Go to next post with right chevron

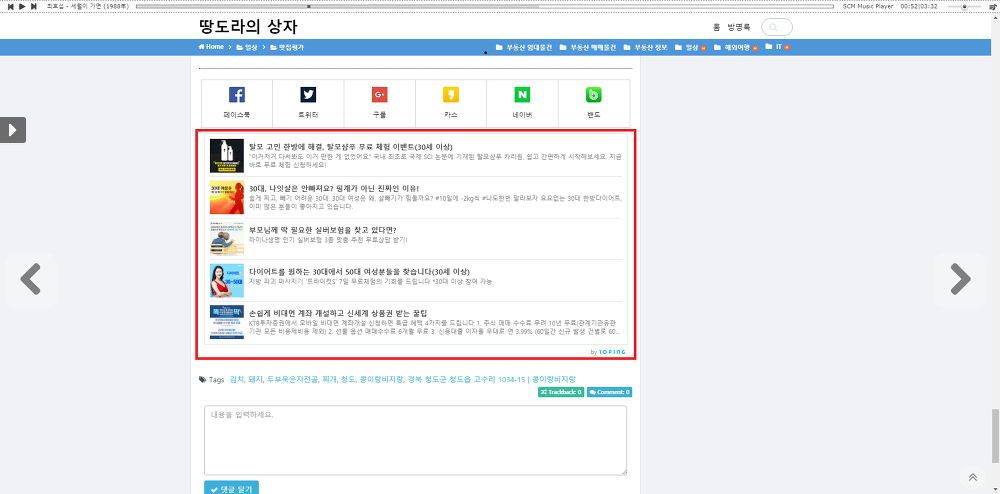pos(960,279)
